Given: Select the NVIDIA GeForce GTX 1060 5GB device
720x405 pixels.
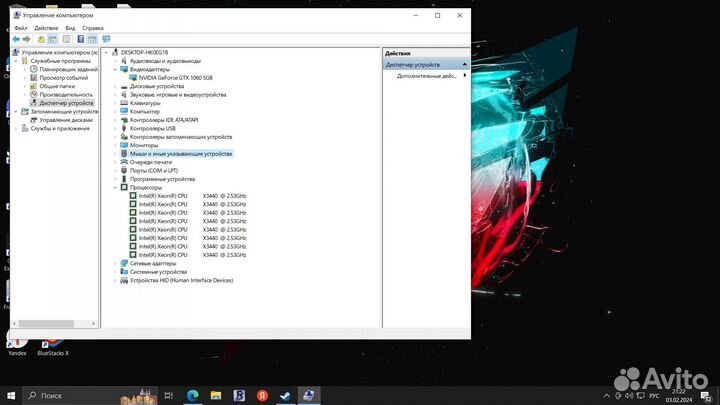Looking at the screenshot, I should click(175, 77).
